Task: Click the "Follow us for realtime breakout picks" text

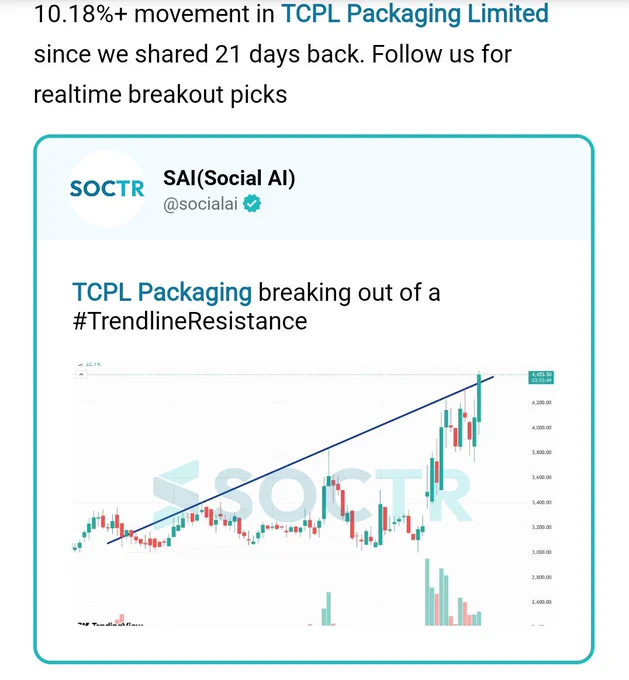Action: point(272,74)
